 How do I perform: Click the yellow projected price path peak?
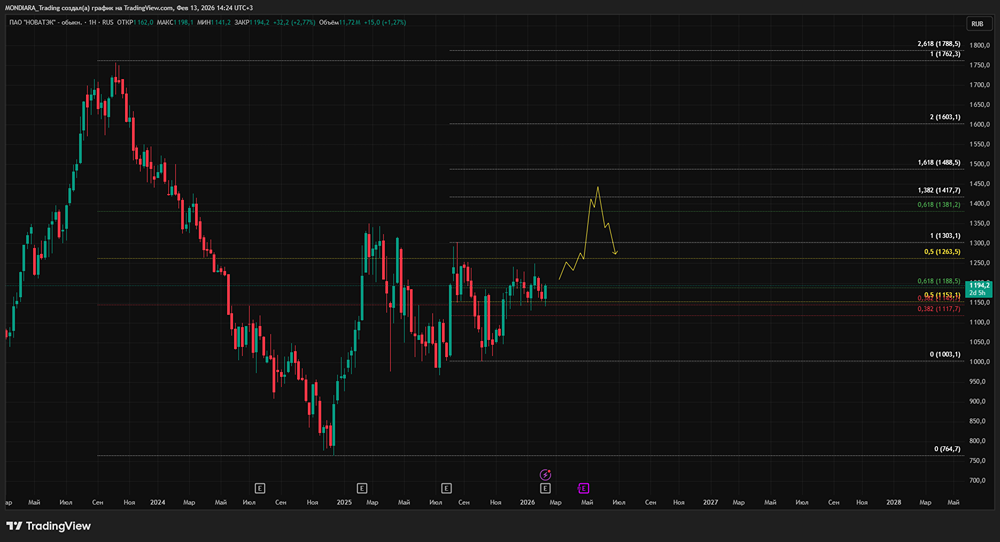(598, 187)
